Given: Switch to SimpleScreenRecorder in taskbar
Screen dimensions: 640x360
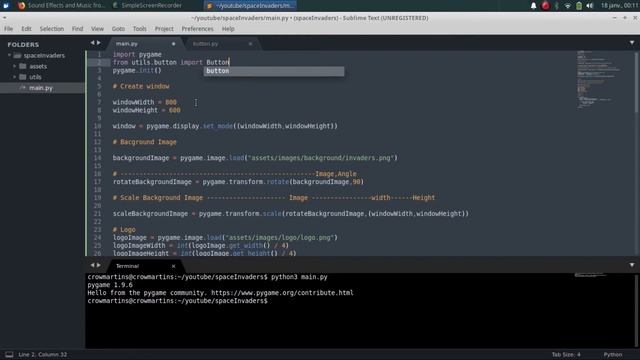Looking at the screenshot, I should 147,6.
